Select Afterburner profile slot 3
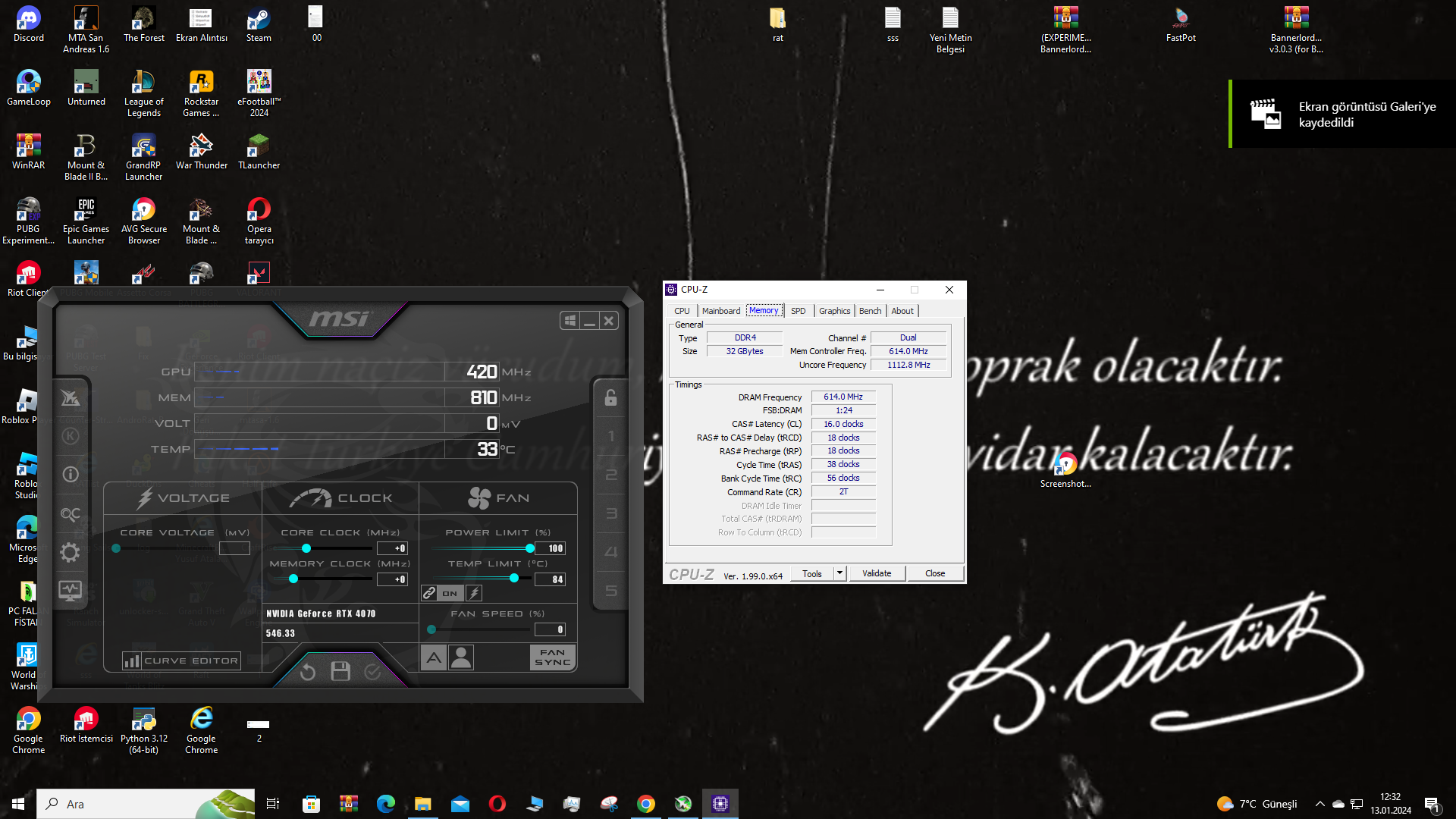Screen dimensions: 1456x819 [x=610, y=513]
